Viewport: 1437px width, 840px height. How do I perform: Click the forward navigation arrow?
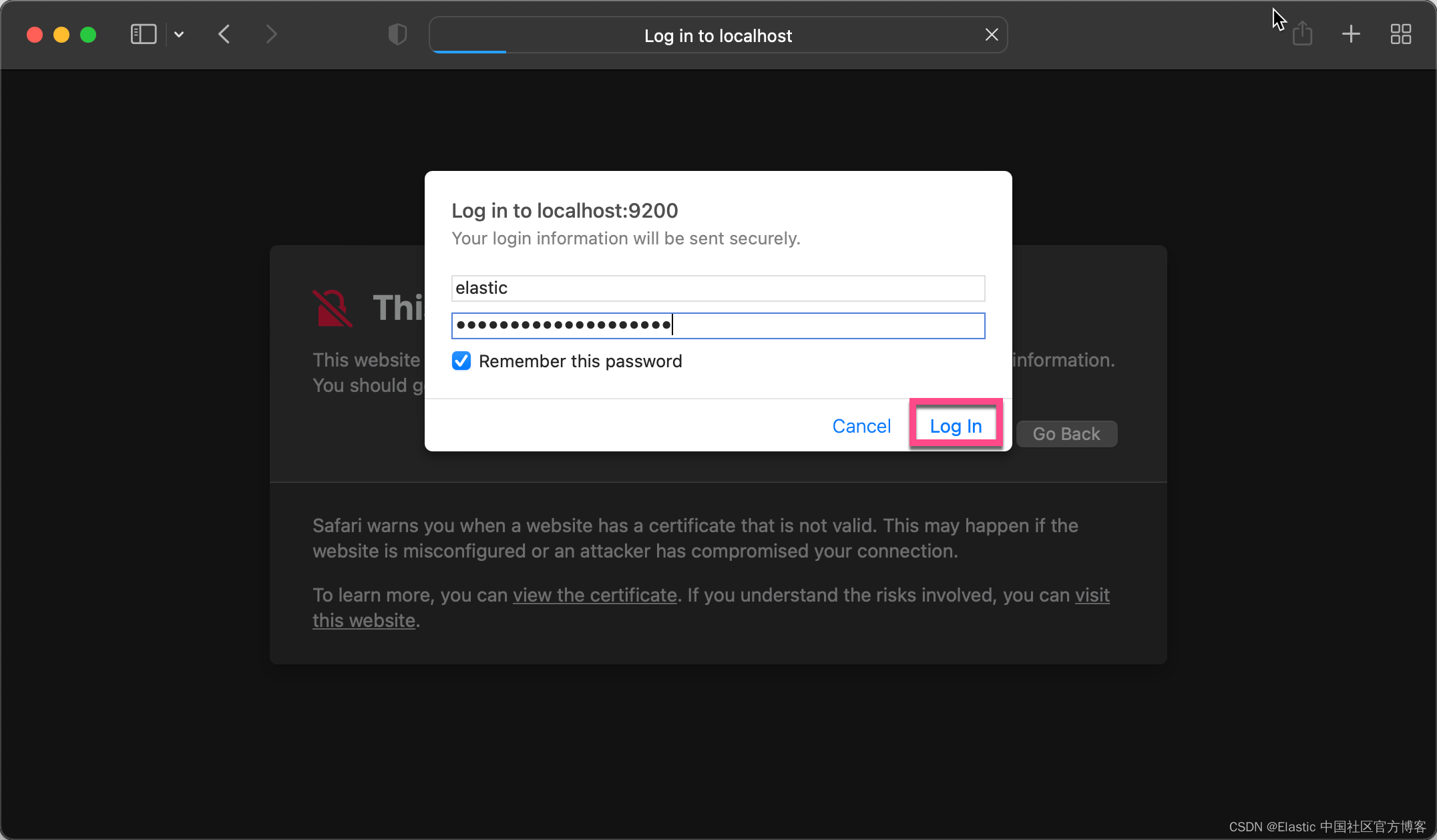coord(270,34)
